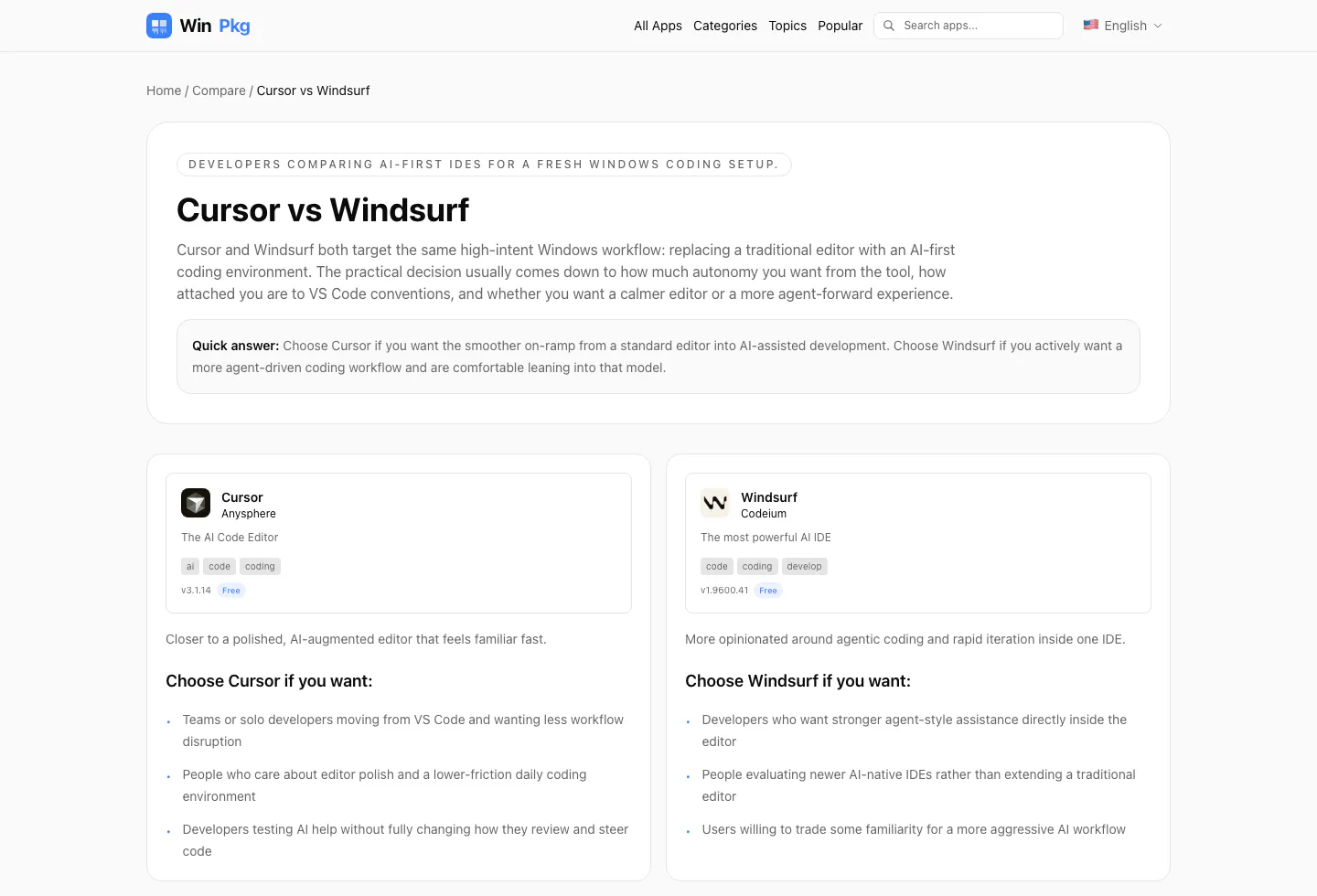Click the Free badge on Cursor card
The height and width of the screenshot is (896, 1317).
(x=231, y=591)
